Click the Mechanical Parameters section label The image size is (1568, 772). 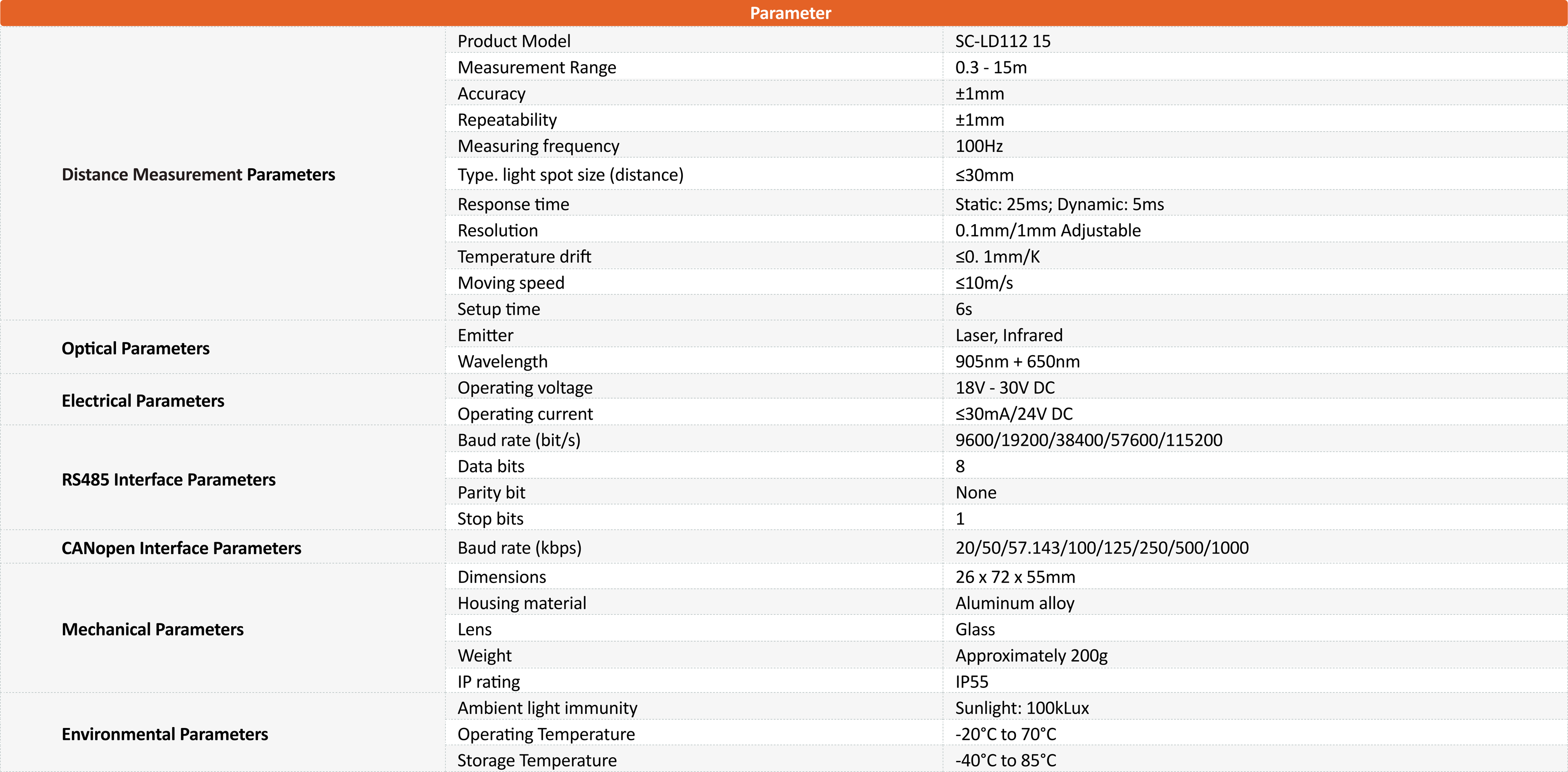click(x=153, y=630)
